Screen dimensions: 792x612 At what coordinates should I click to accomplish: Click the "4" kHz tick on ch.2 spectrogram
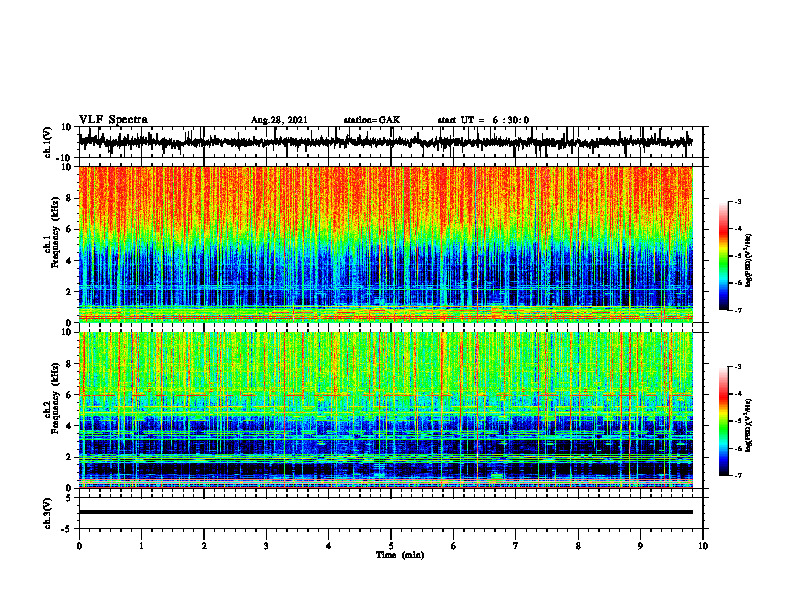(69, 426)
